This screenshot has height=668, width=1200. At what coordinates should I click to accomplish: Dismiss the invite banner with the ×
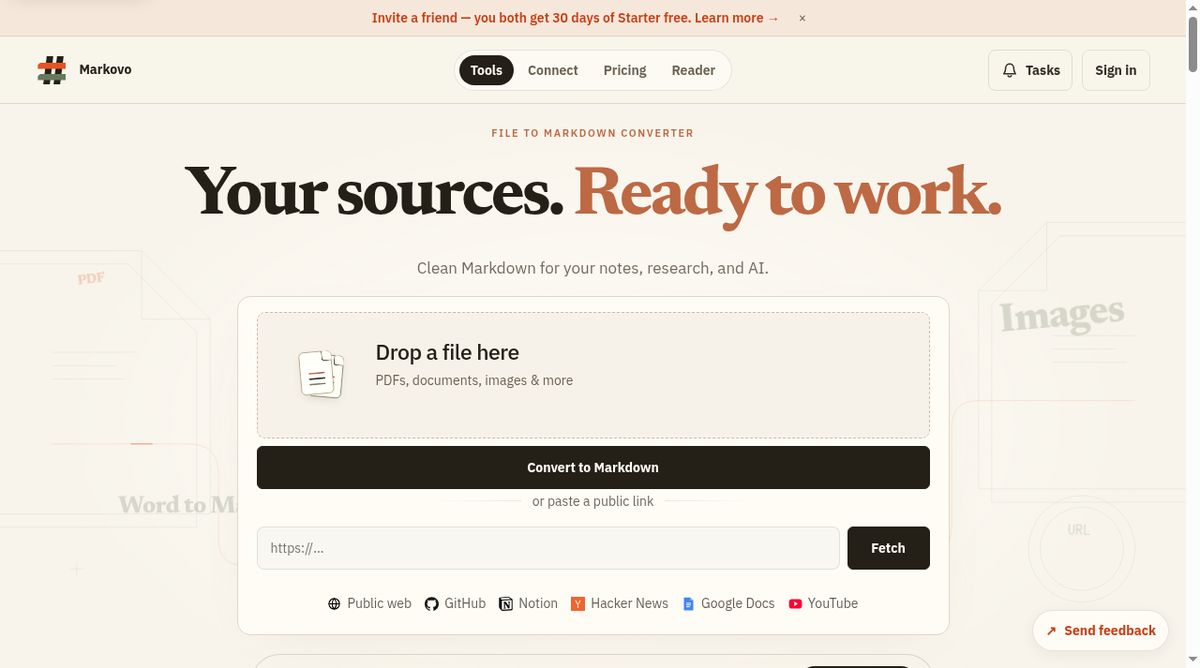pos(802,18)
